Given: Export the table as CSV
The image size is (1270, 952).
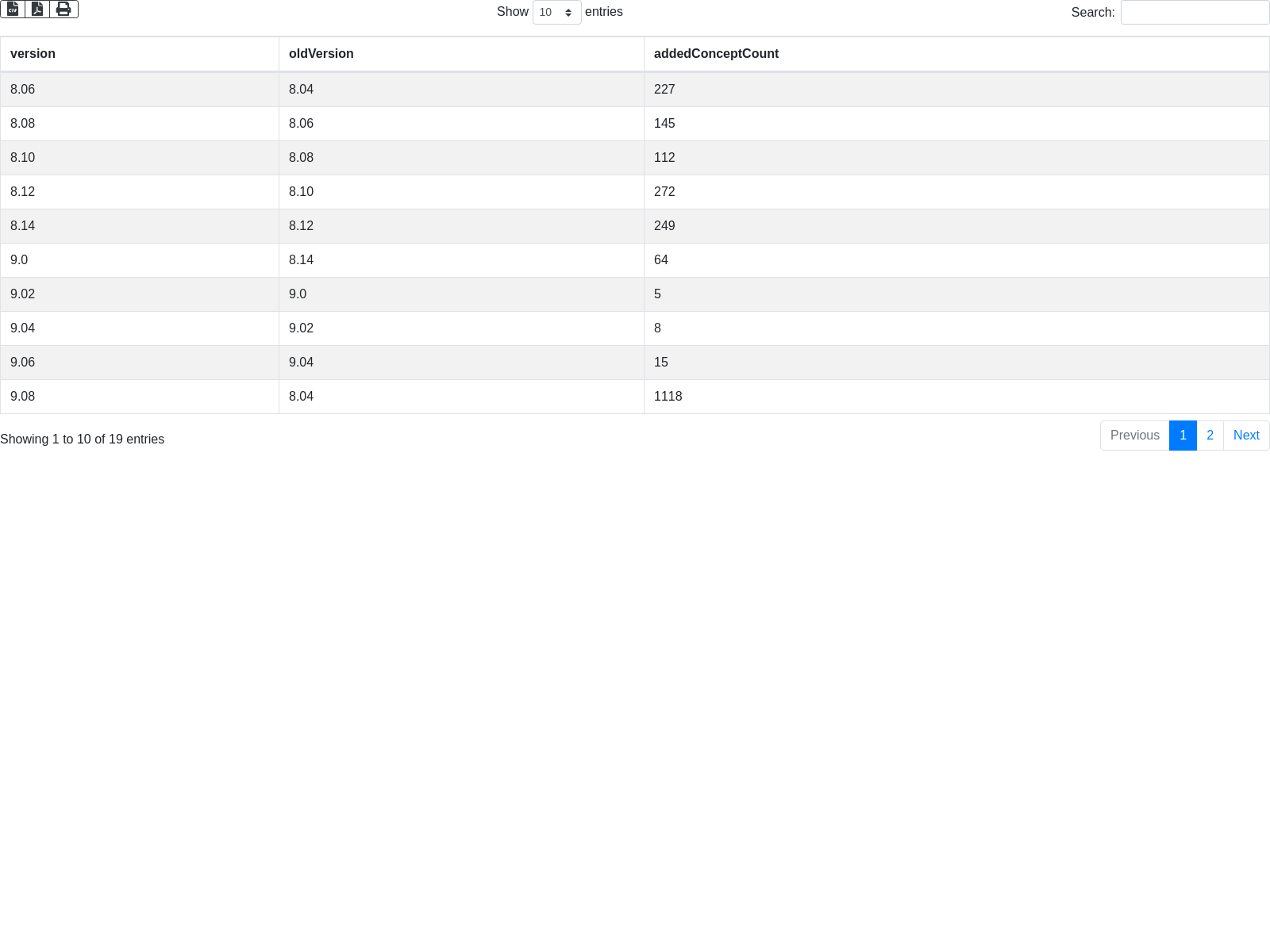Looking at the screenshot, I should tap(13, 9).
